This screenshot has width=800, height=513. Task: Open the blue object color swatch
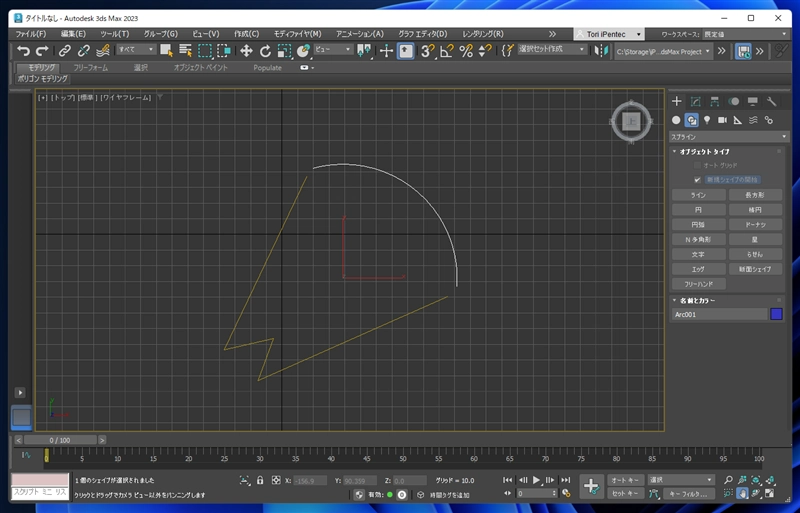[x=776, y=314]
